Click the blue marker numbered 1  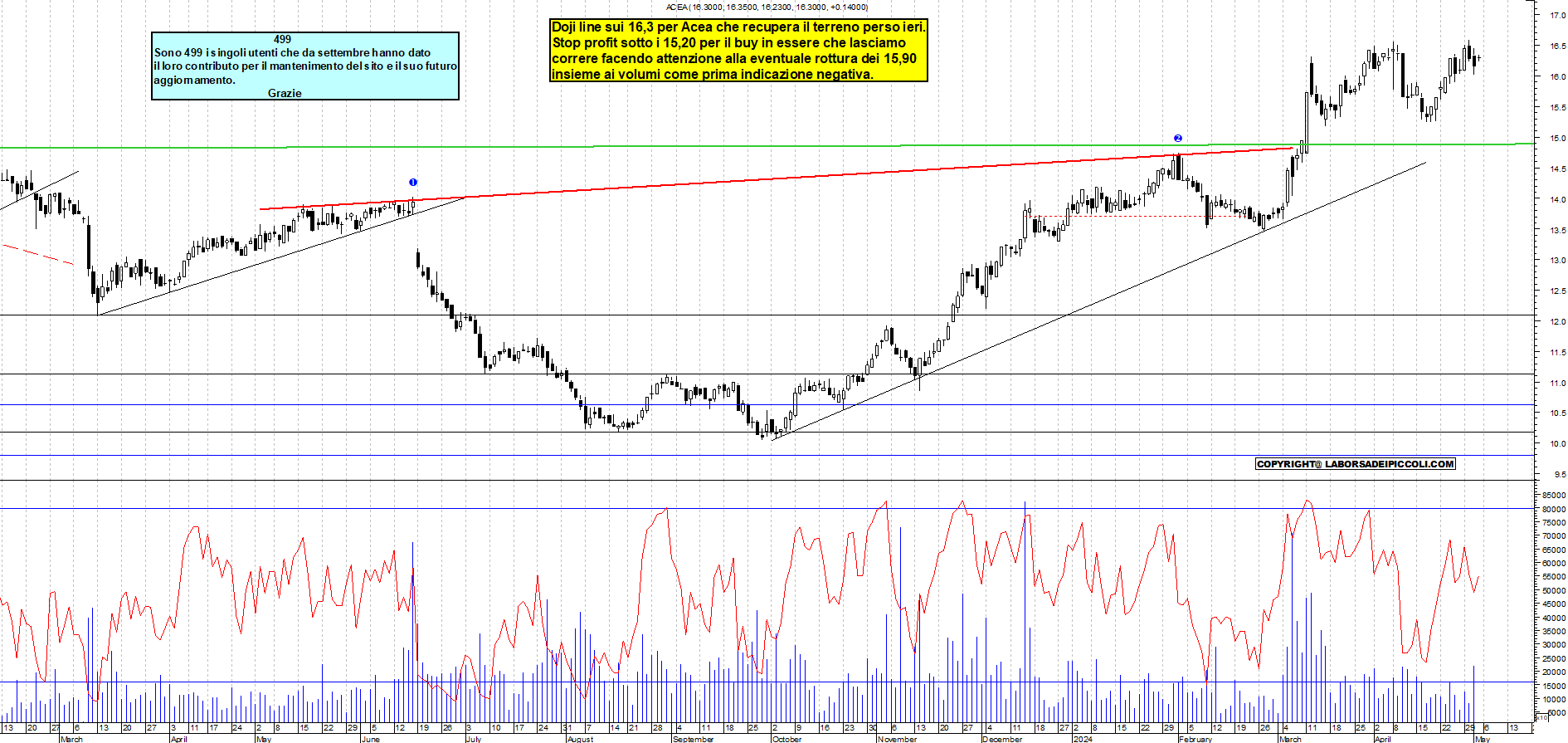click(413, 183)
